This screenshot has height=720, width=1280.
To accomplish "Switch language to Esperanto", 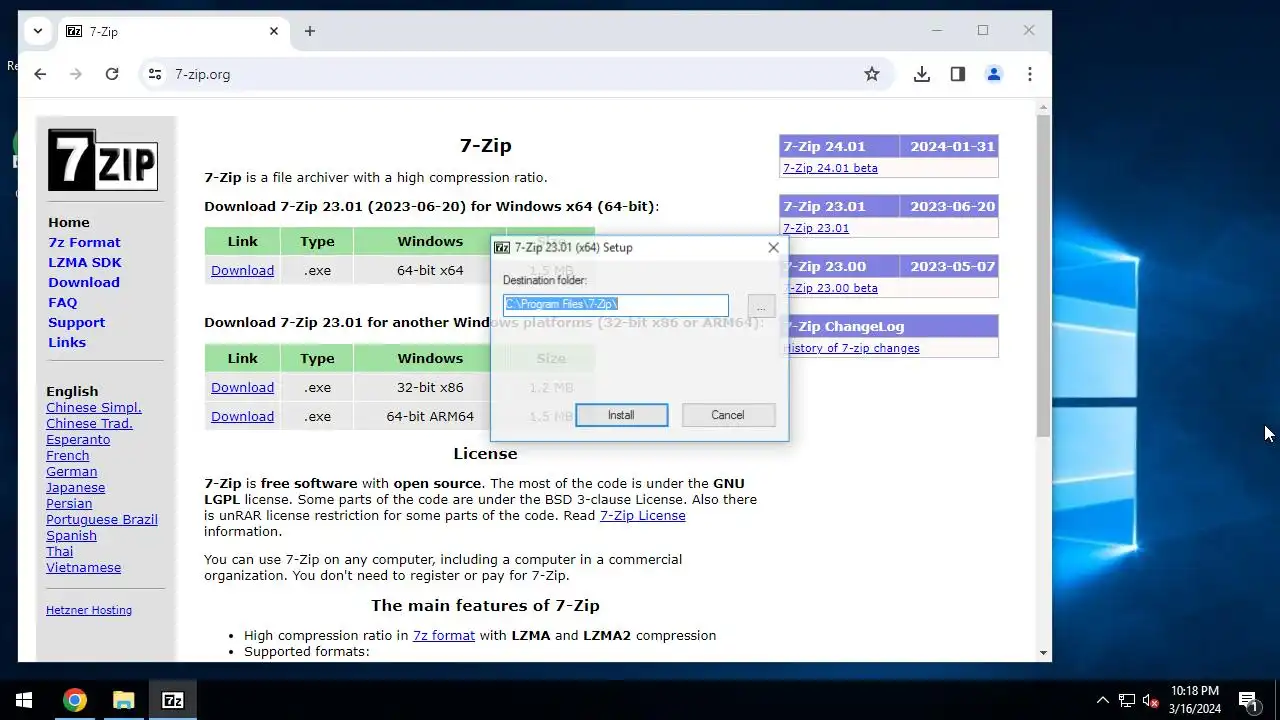I will coord(78,439).
